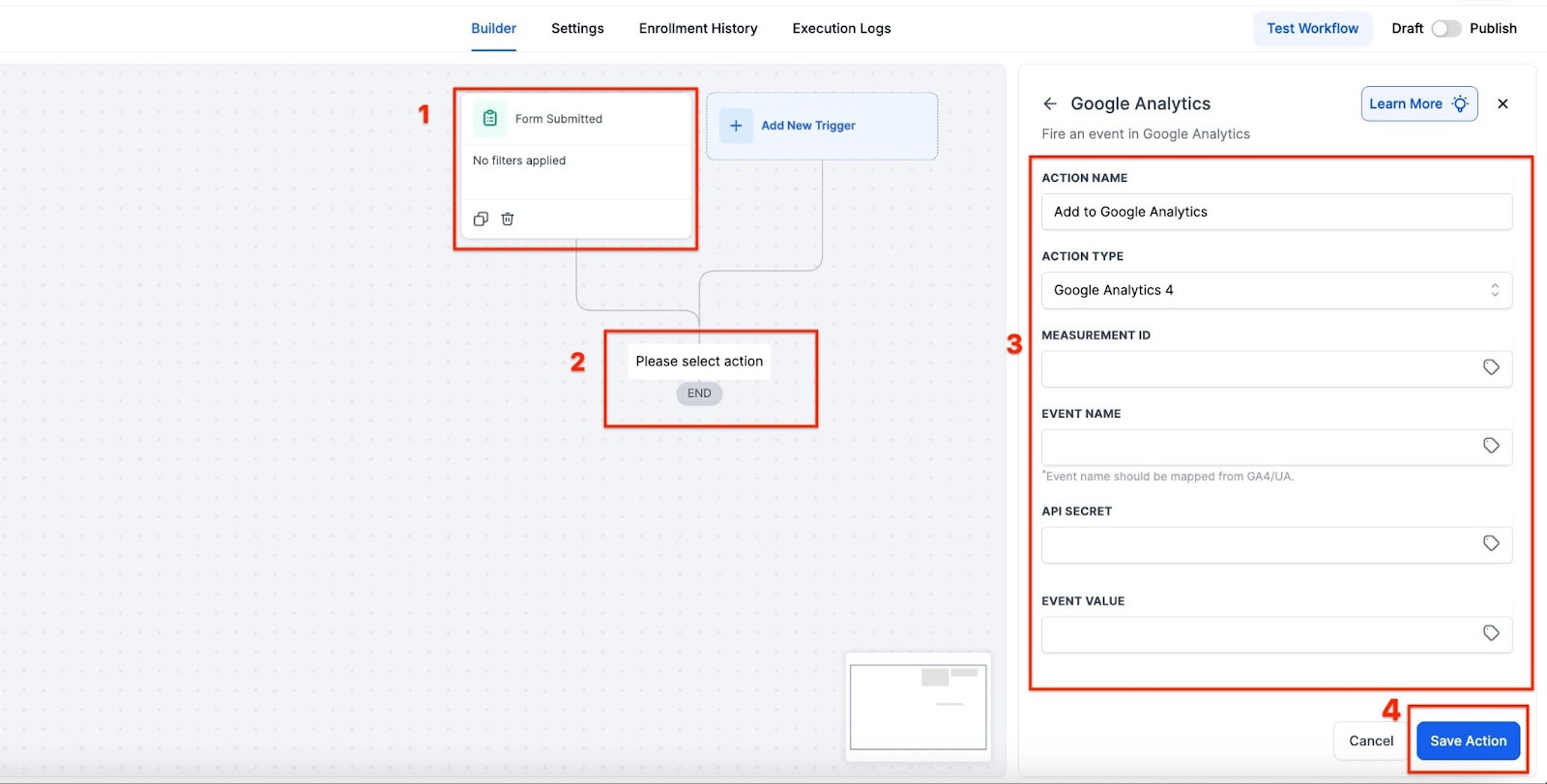Click the Form Submitted trigger clipboard icon
The height and width of the screenshot is (784, 1547).
tap(490, 118)
